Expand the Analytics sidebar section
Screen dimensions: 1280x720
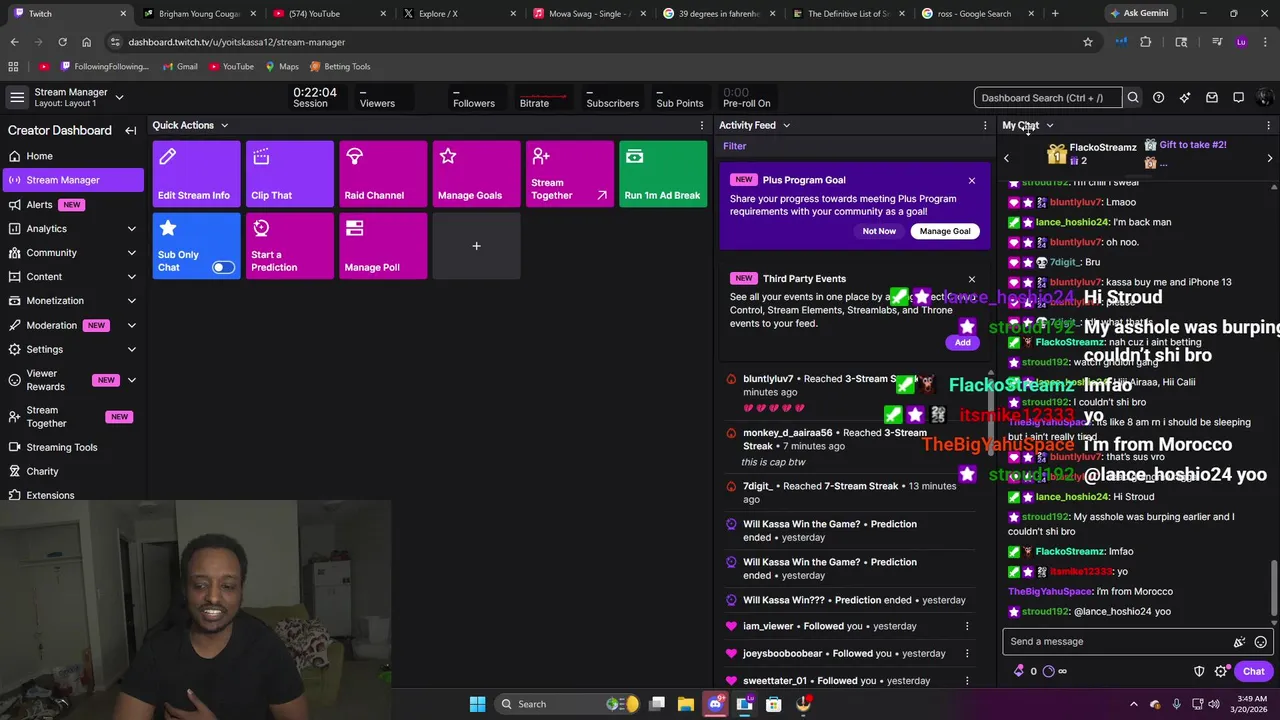pos(131,229)
